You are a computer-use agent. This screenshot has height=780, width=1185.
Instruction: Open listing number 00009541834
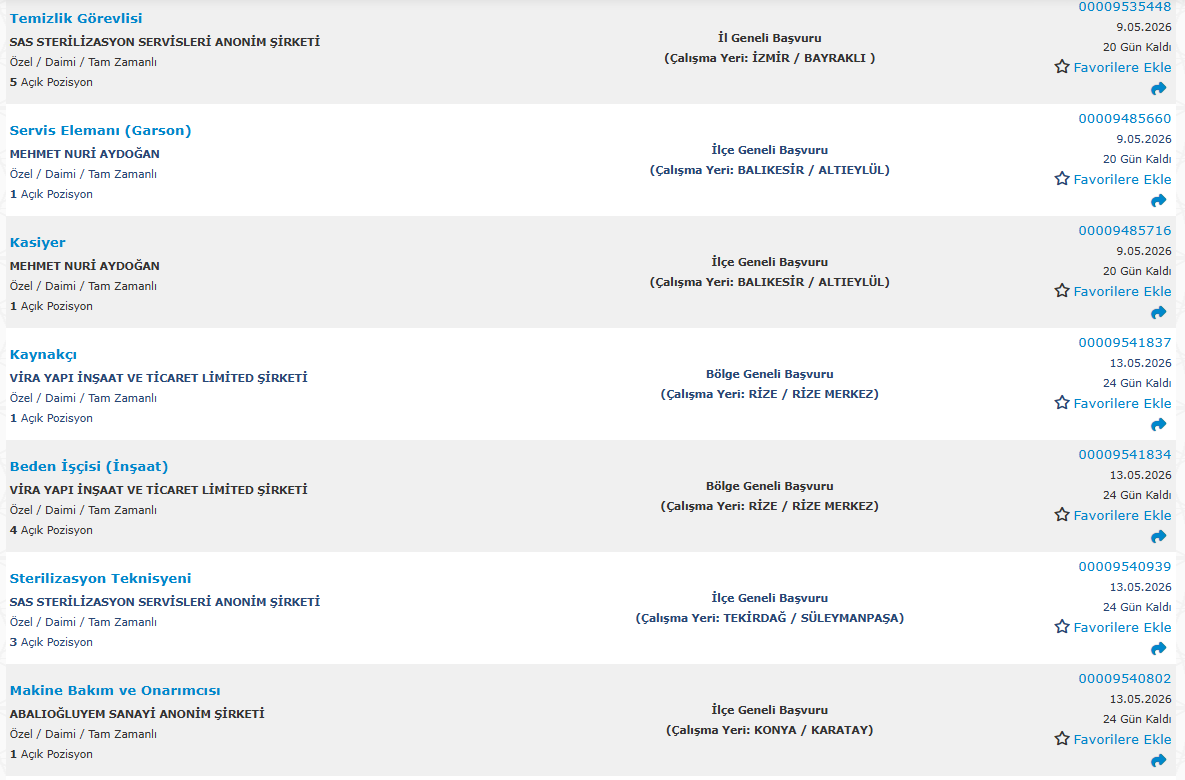1124,455
